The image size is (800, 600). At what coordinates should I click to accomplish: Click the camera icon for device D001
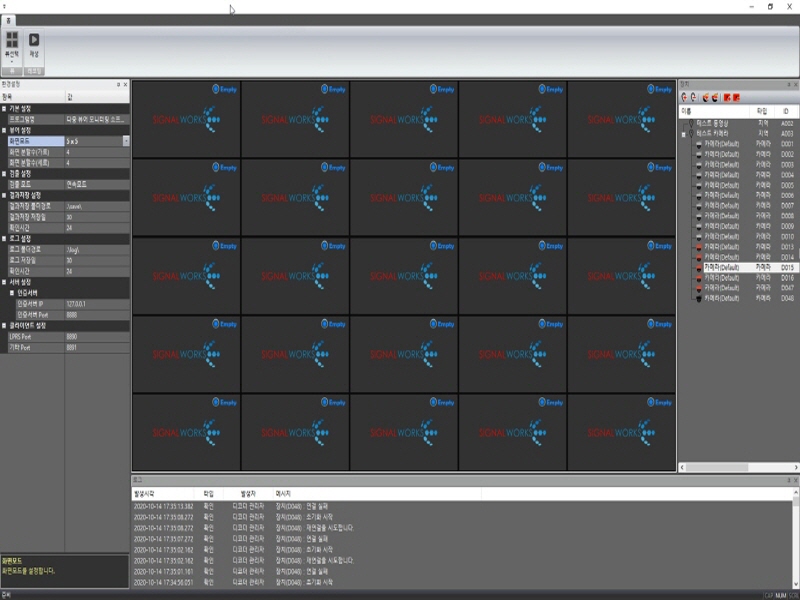[x=699, y=144]
